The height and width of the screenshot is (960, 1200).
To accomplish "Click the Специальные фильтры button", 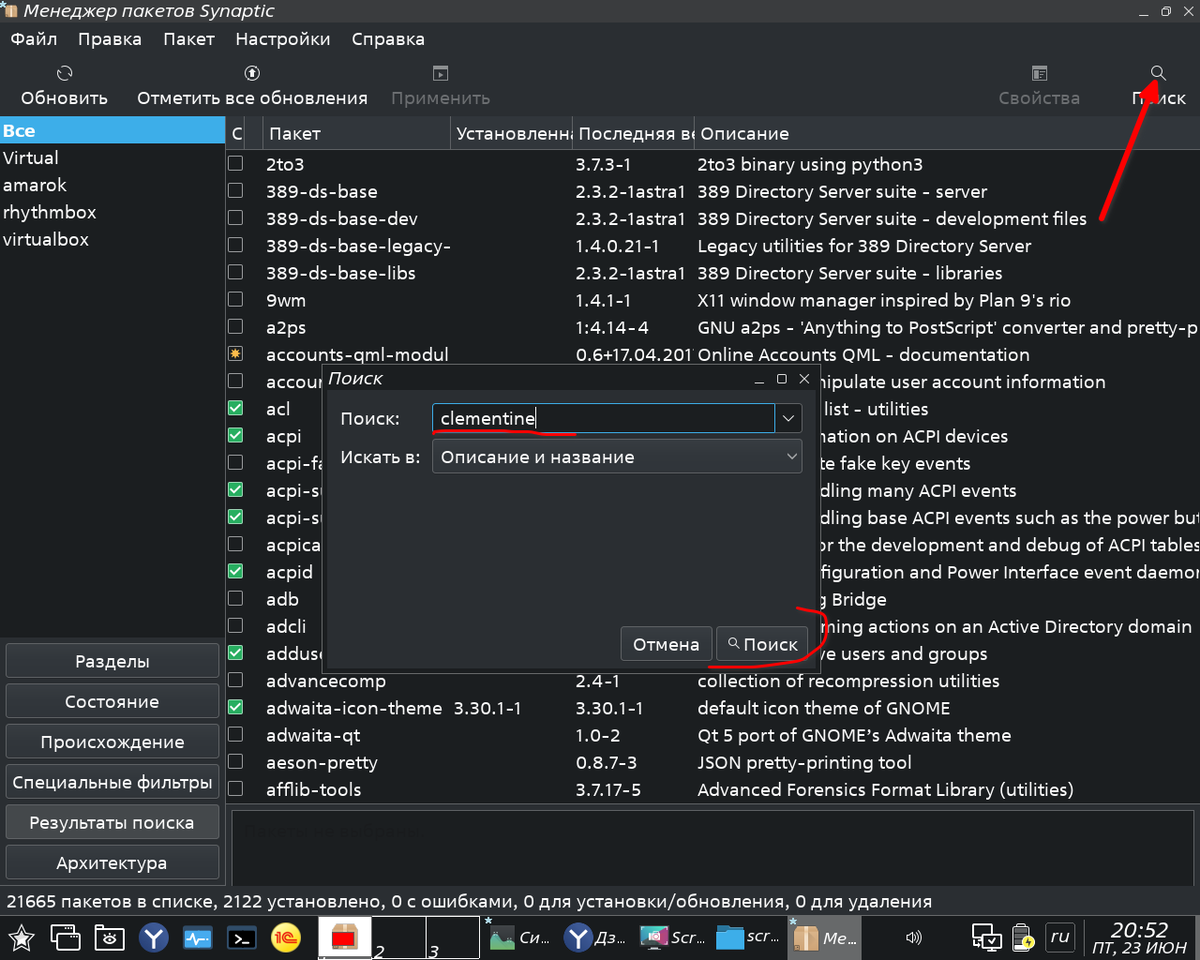I will click(112, 782).
